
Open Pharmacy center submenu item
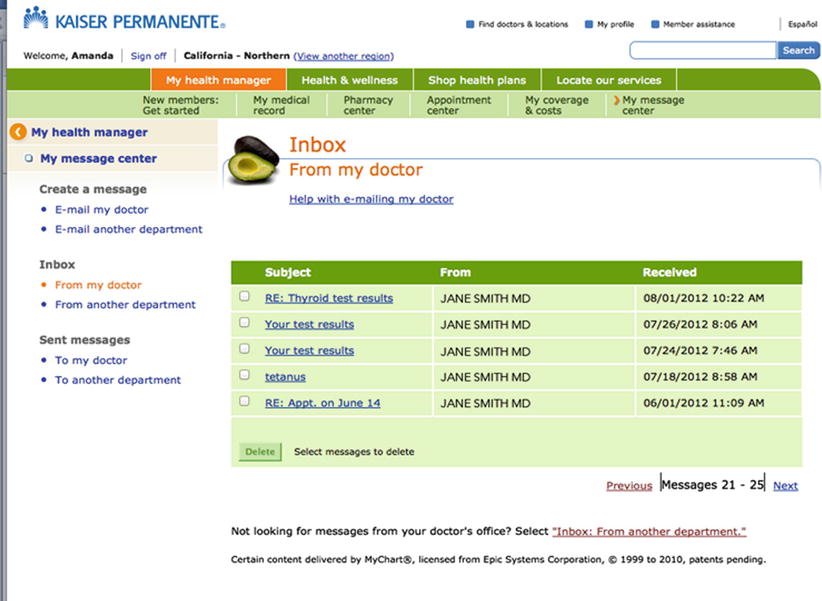coord(368,105)
